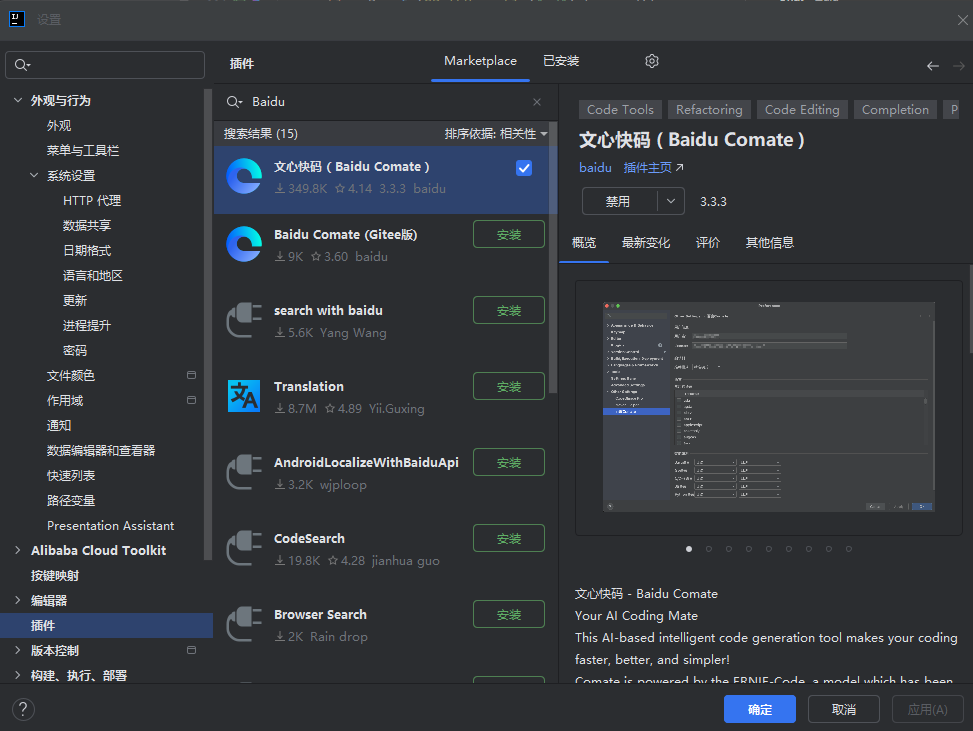This screenshot has height=731, width=973.
Task: Select HTTP 代理 in settings tree
Action: (x=92, y=200)
